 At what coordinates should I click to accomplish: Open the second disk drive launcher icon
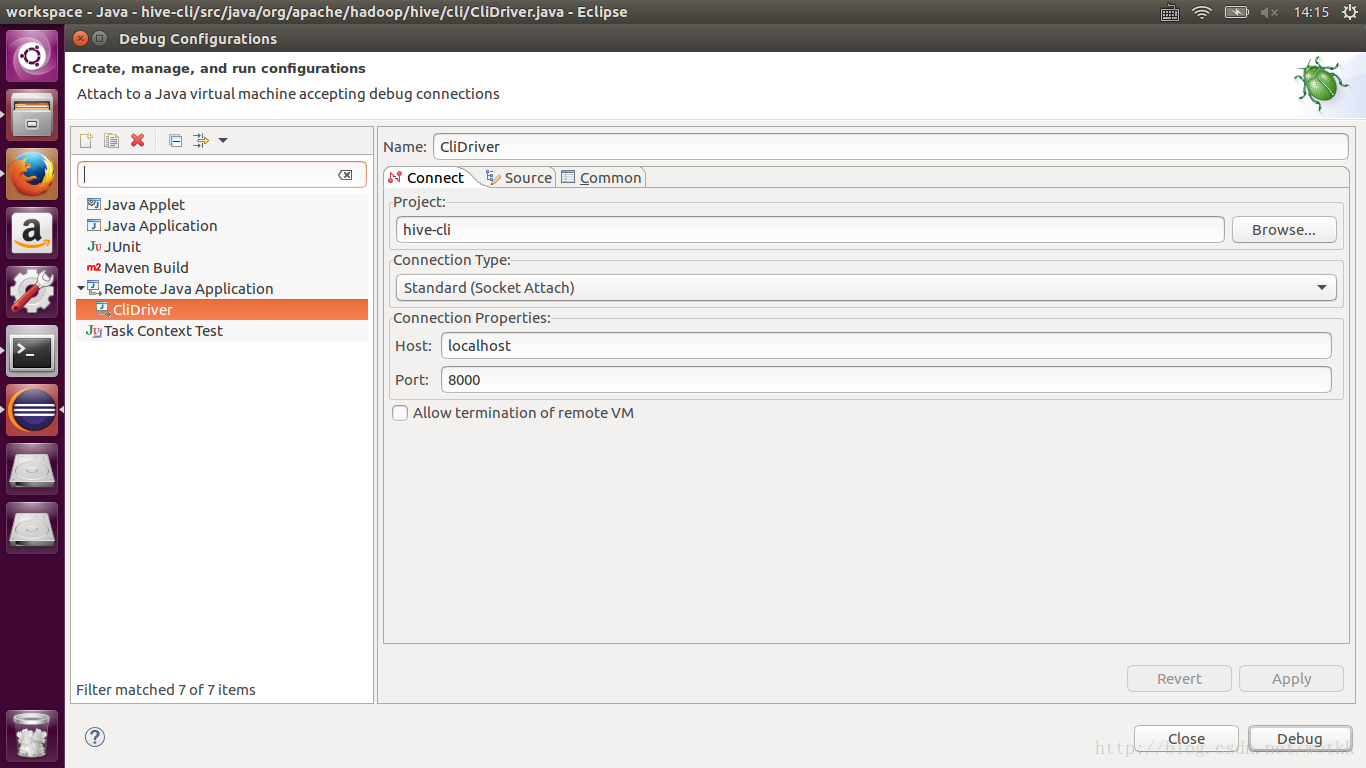[32, 527]
